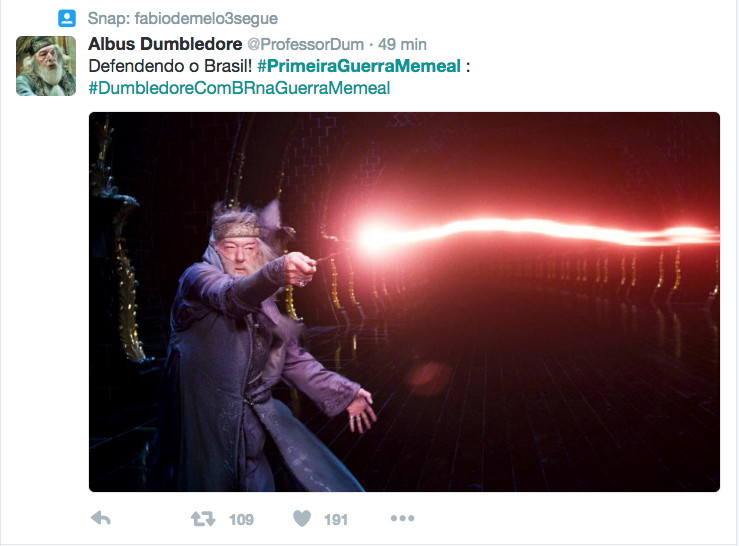Click the blue person badge beside Snap
The image size is (739, 546).
(x=67, y=18)
